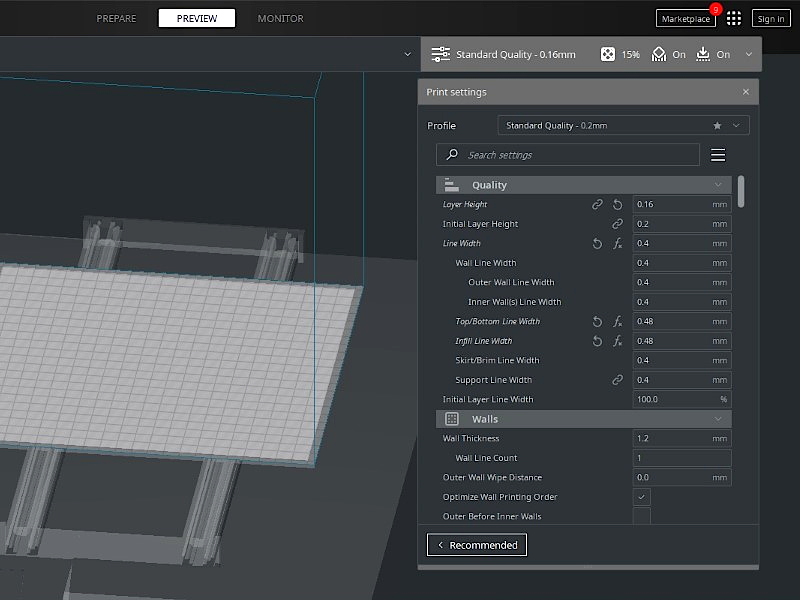Revert the Top/Bottom Line Width value
Viewport: 800px width, 600px height.
(597, 321)
